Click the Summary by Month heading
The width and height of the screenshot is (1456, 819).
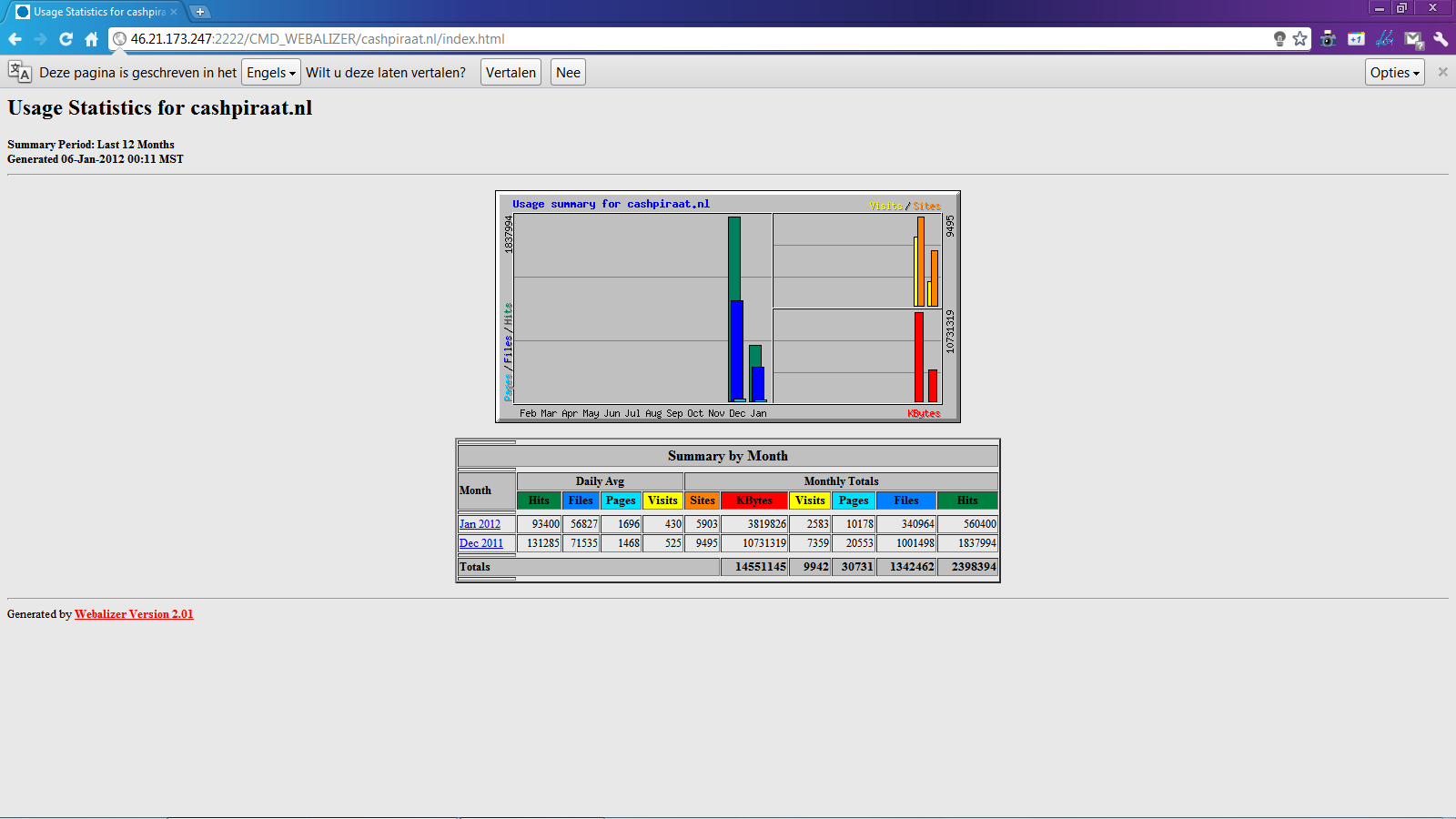click(728, 456)
